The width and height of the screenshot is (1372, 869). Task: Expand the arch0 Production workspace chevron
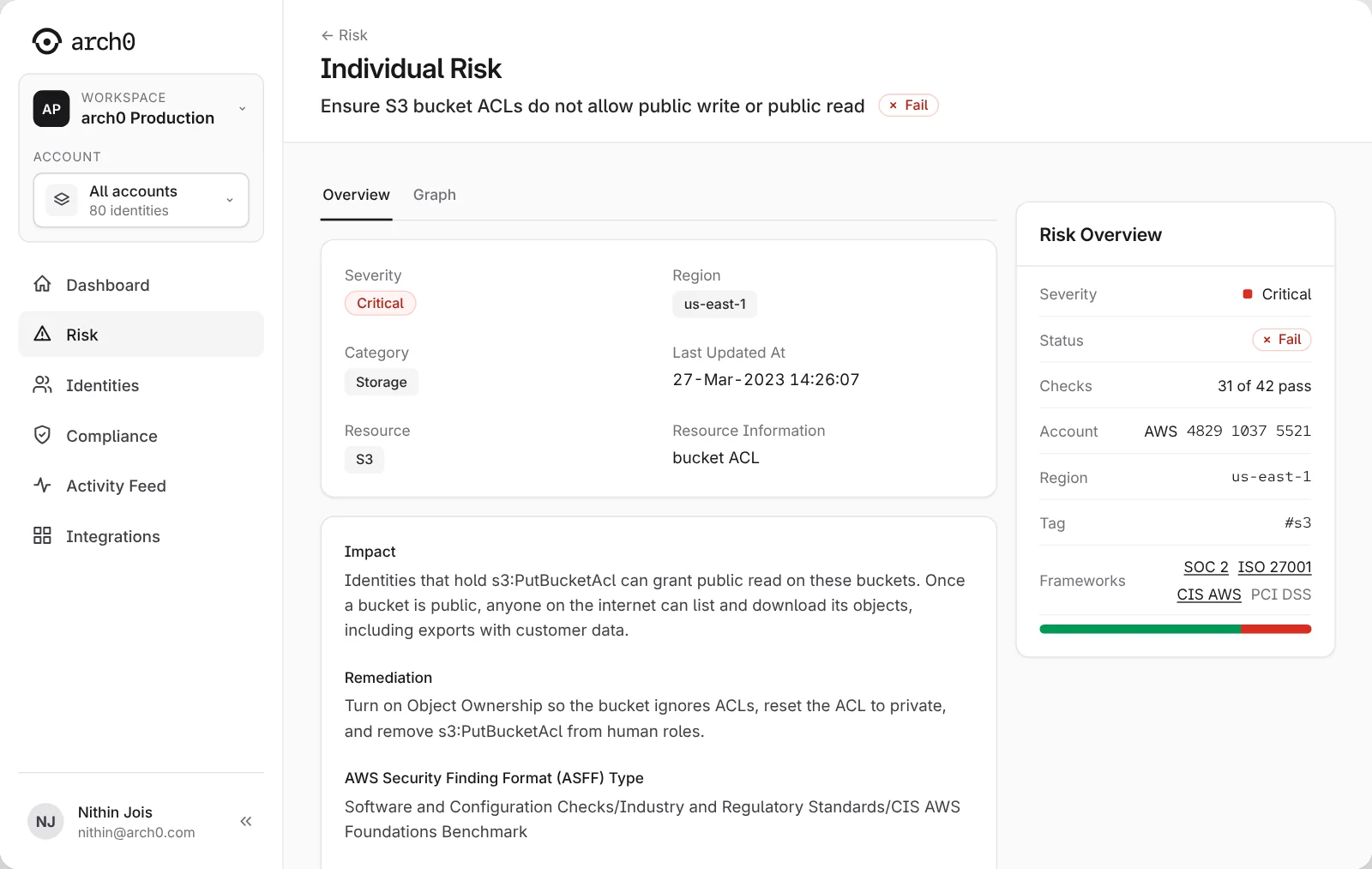242,109
